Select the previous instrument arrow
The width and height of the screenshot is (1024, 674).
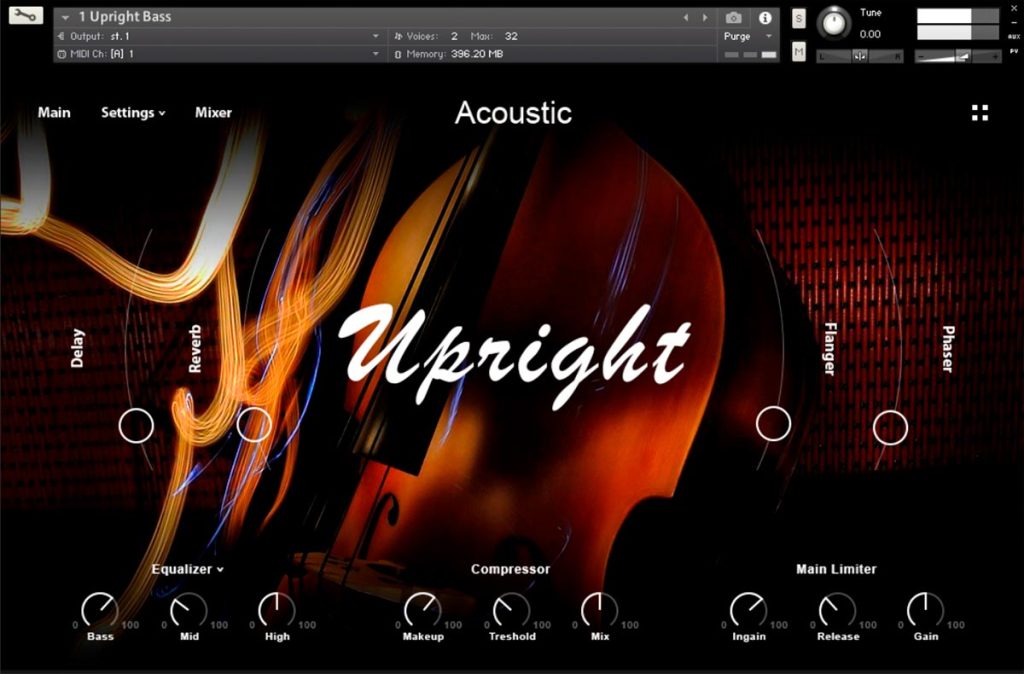click(686, 18)
